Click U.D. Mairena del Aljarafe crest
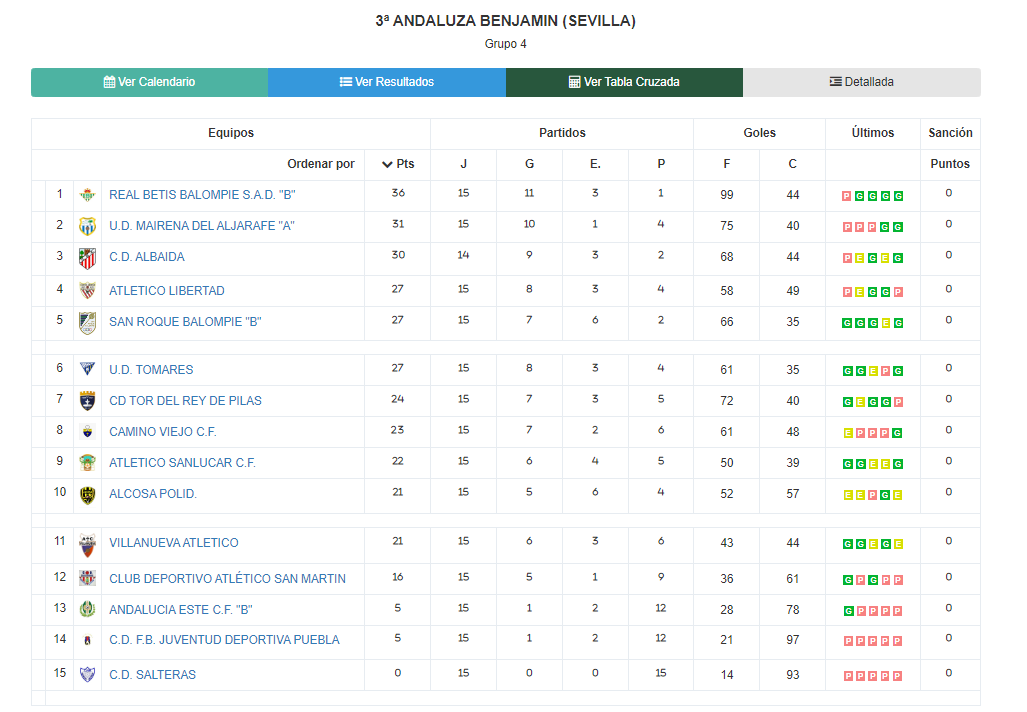The width and height of the screenshot is (1027, 712). [87, 226]
